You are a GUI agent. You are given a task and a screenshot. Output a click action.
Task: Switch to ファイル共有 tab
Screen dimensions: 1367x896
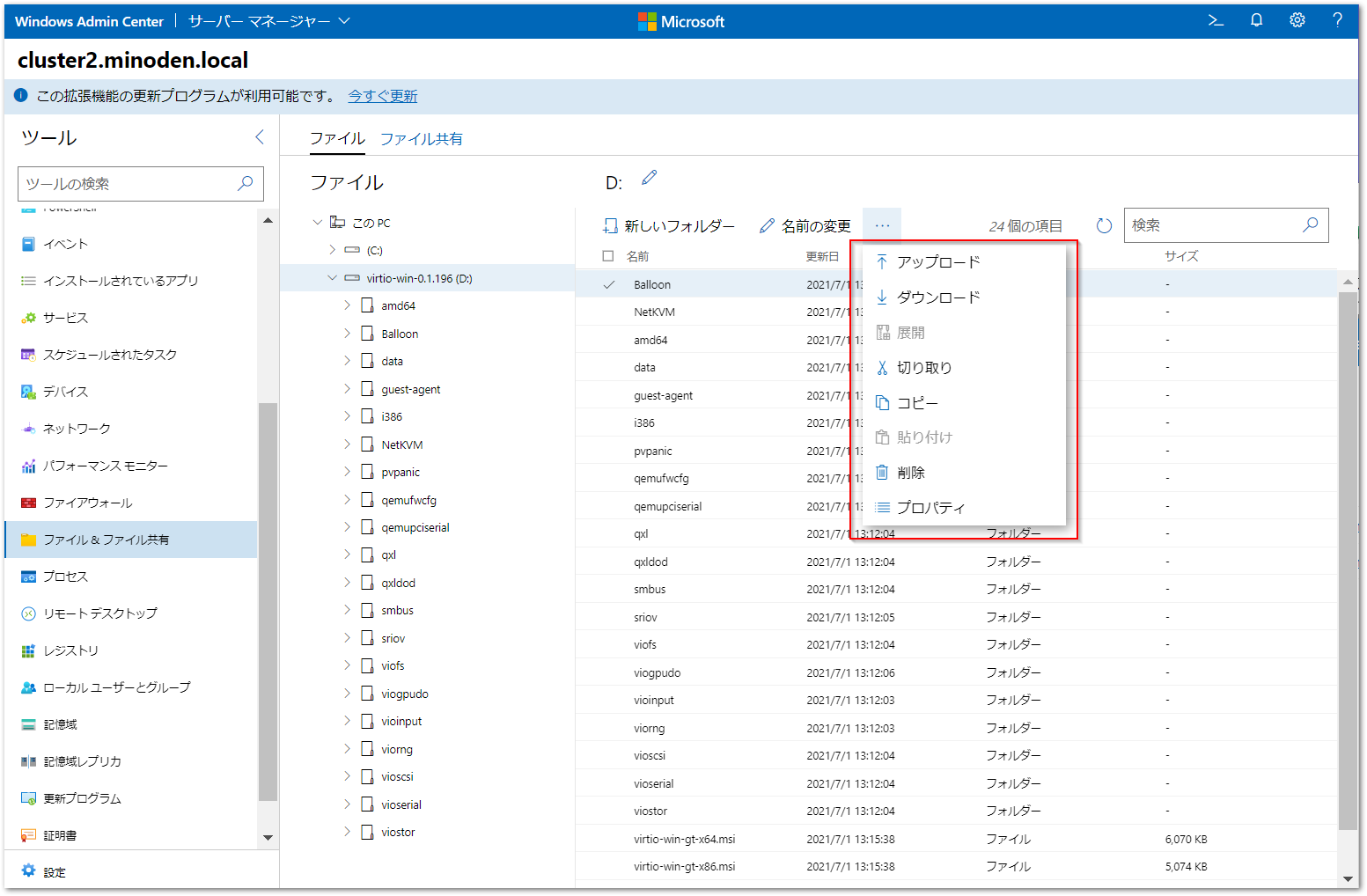coord(422,138)
